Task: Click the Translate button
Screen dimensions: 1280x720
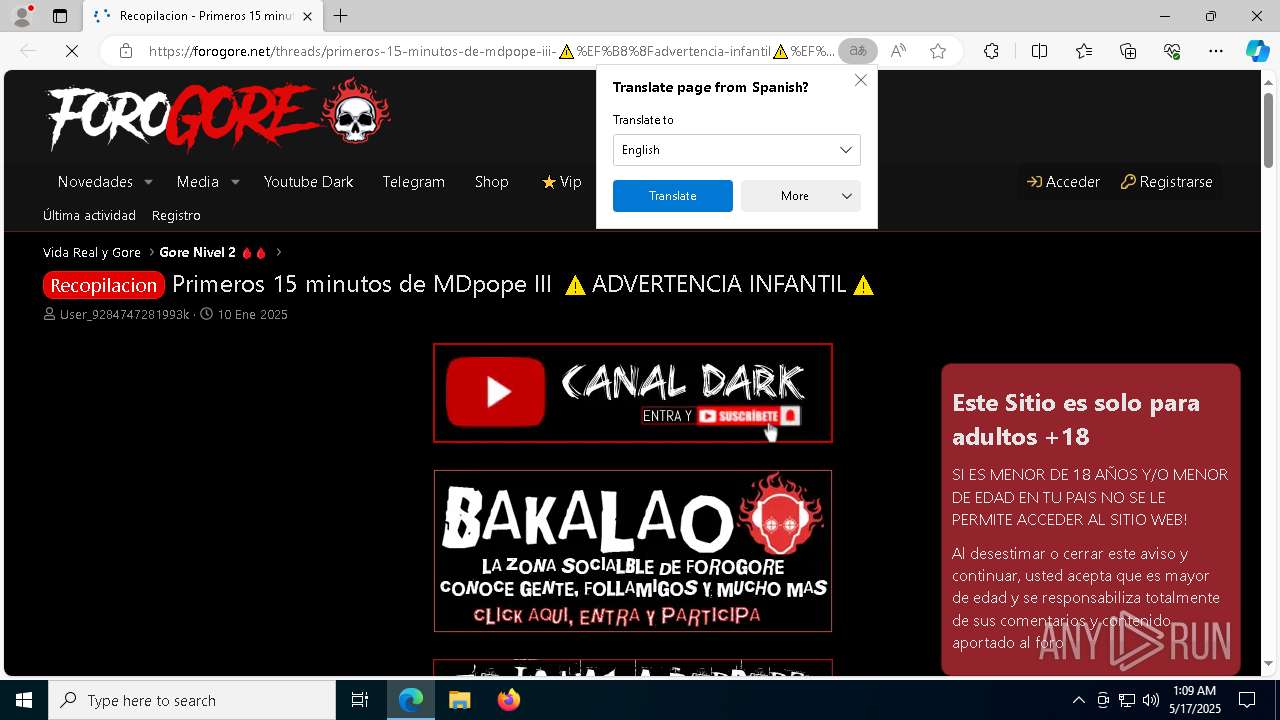Action: [672, 196]
